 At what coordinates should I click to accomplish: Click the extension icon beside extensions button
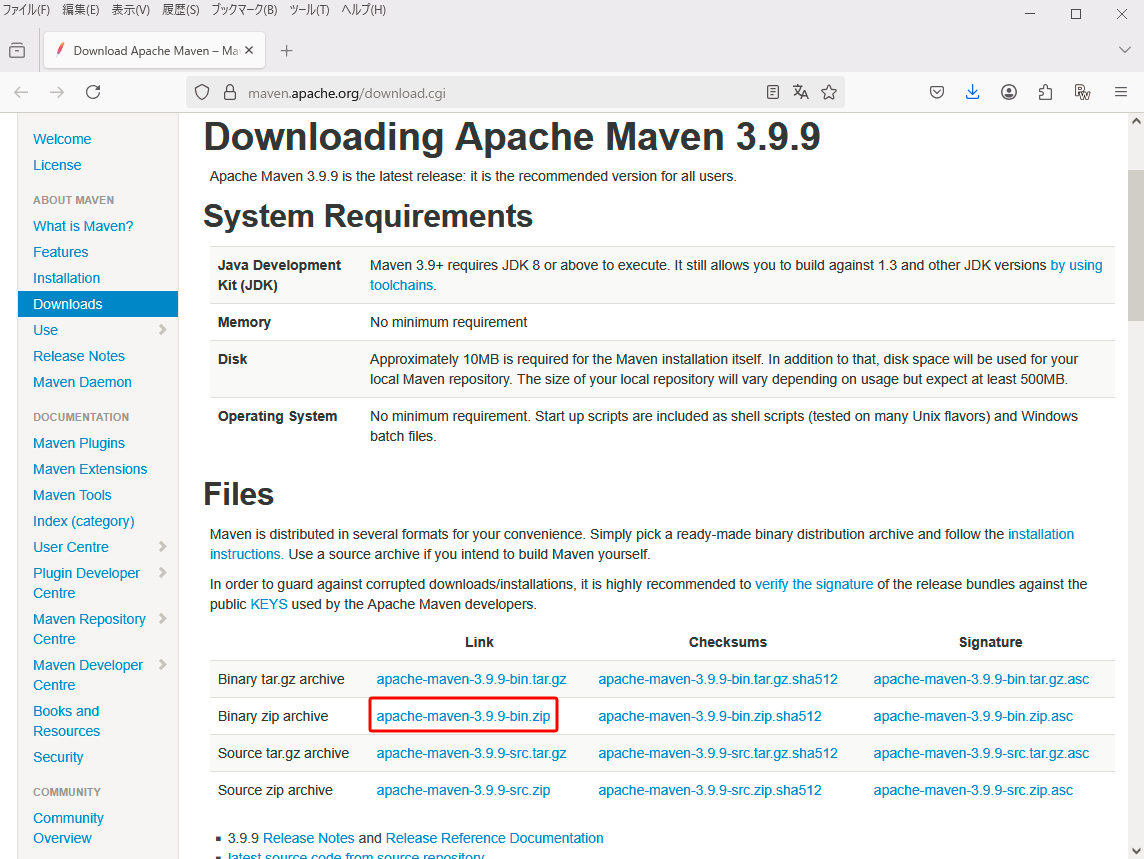click(x=1082, y=92)
